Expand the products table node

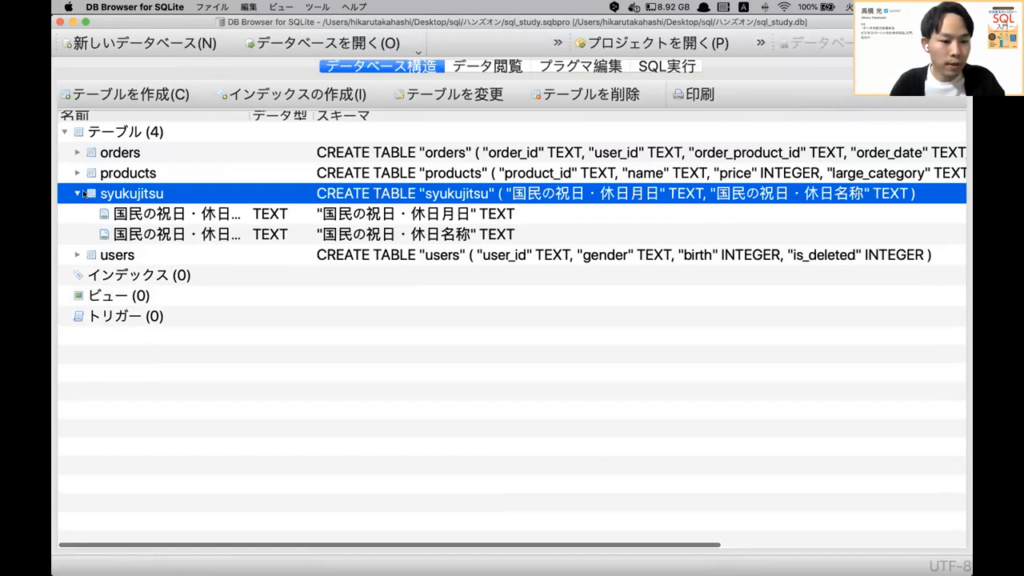tap(78, 173)
